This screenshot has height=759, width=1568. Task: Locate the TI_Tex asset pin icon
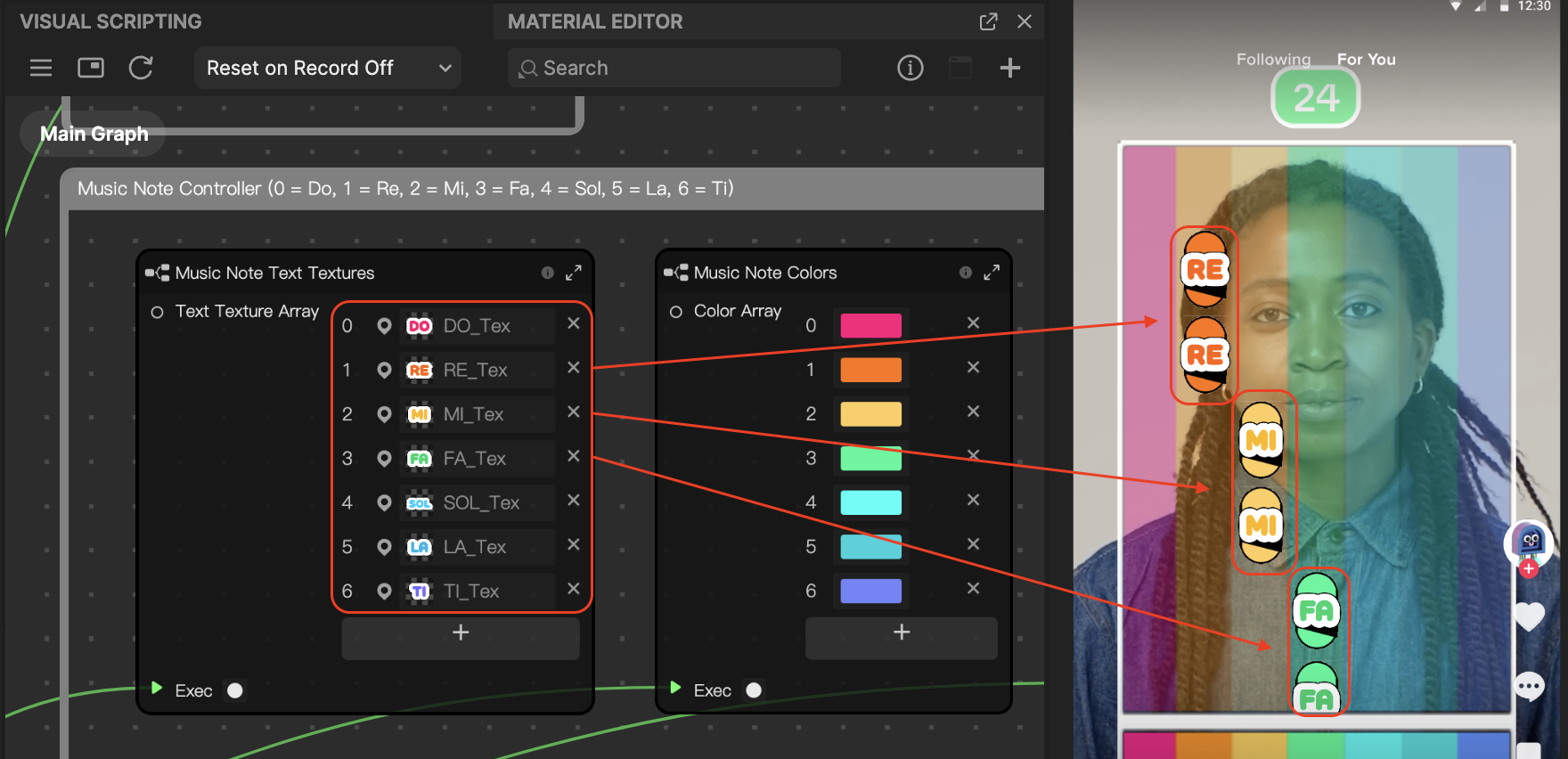(x=384, y=591)
